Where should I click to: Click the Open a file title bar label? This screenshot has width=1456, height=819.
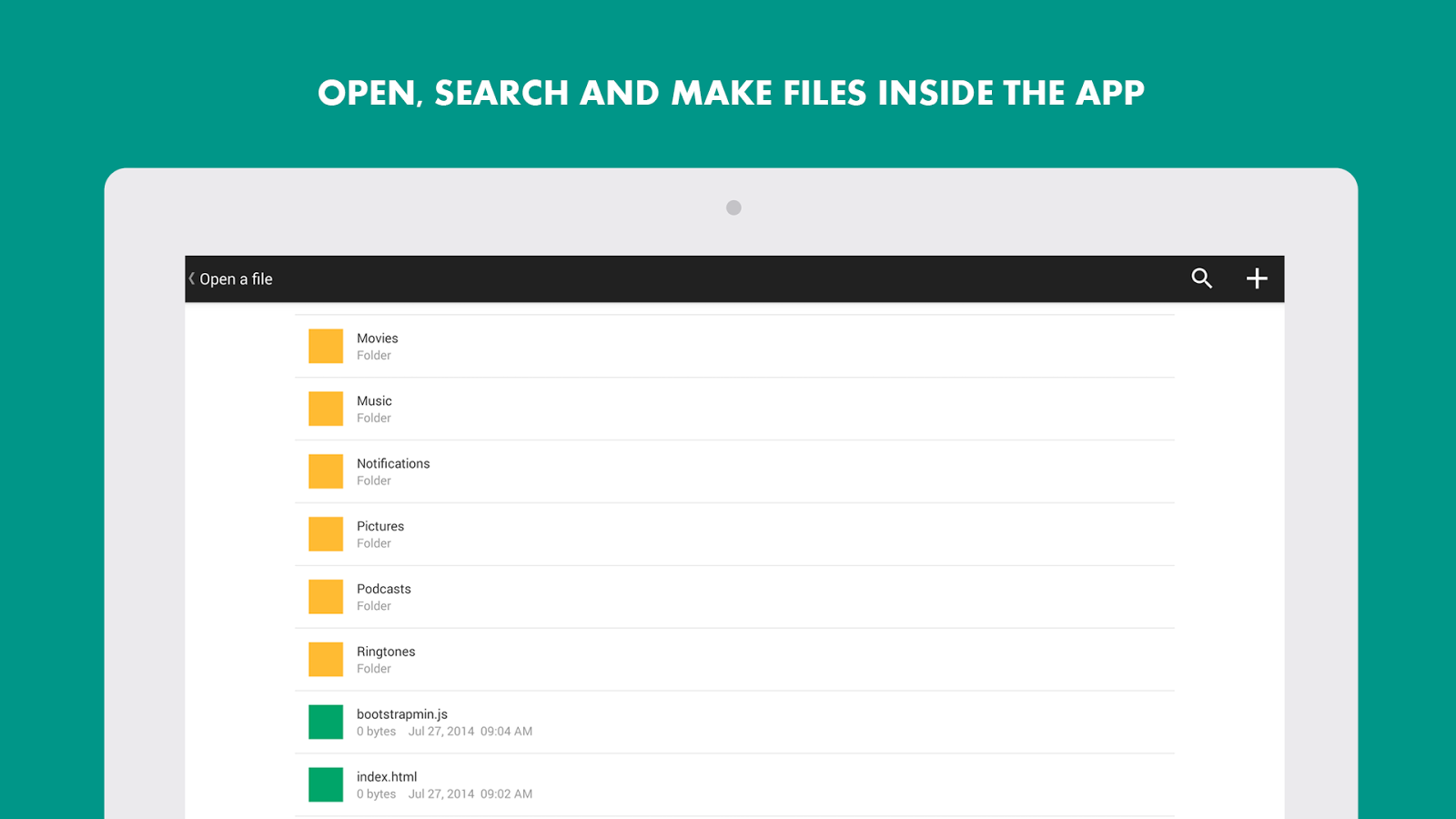237,278
